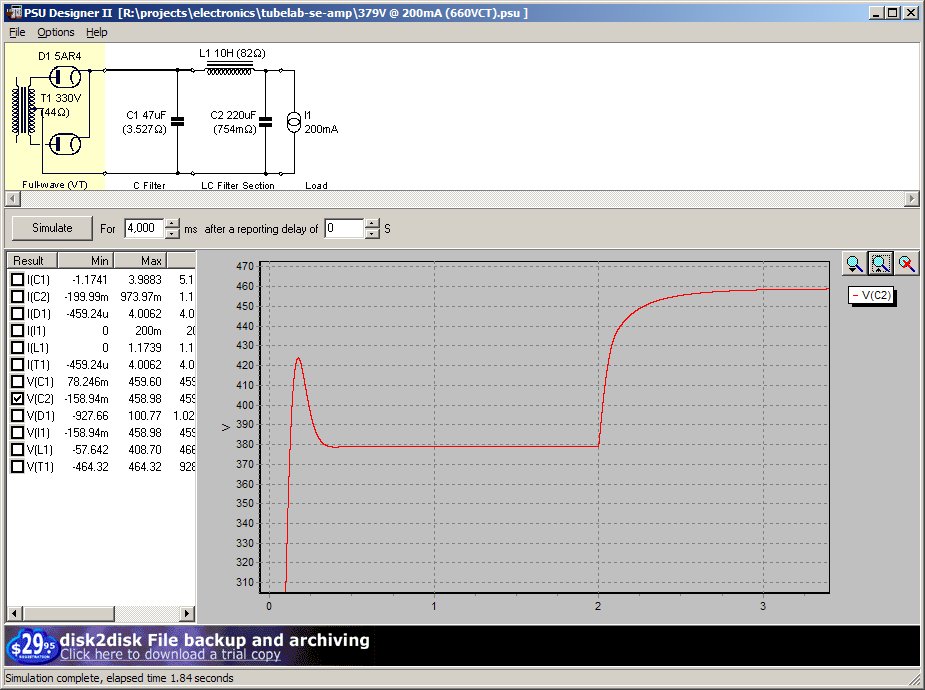
Task: Tick the V(T1) result checkbox
Action: (17, 466)
